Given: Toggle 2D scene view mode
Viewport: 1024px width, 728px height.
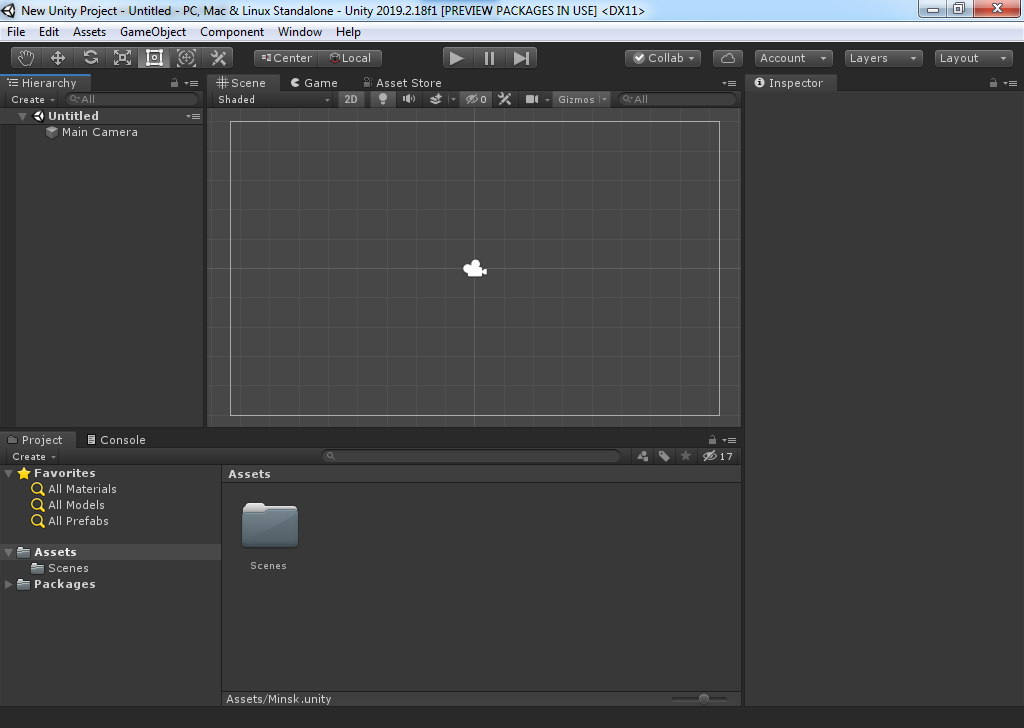Looking at the screenshot, I should [351, 99].
